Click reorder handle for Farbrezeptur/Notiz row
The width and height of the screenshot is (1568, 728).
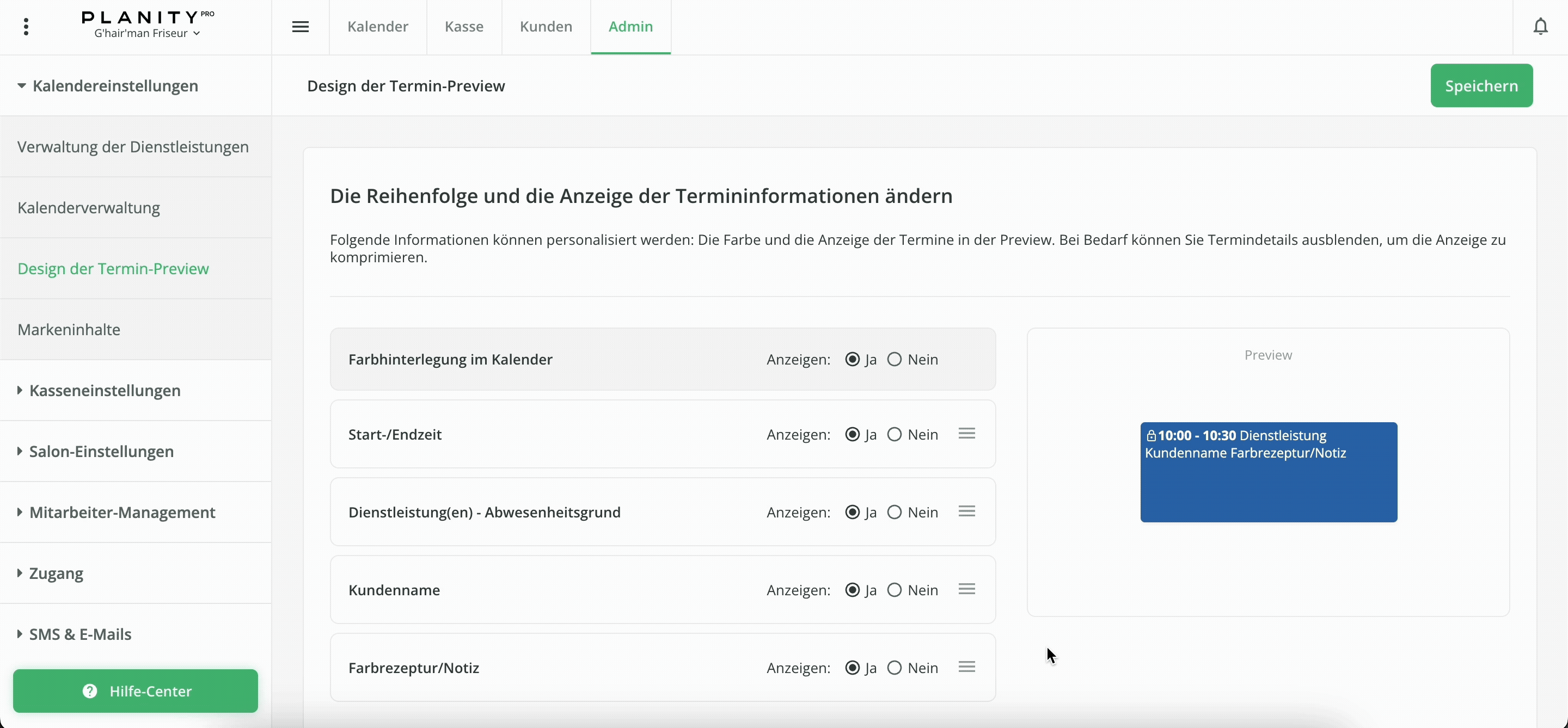click(966, 667)
